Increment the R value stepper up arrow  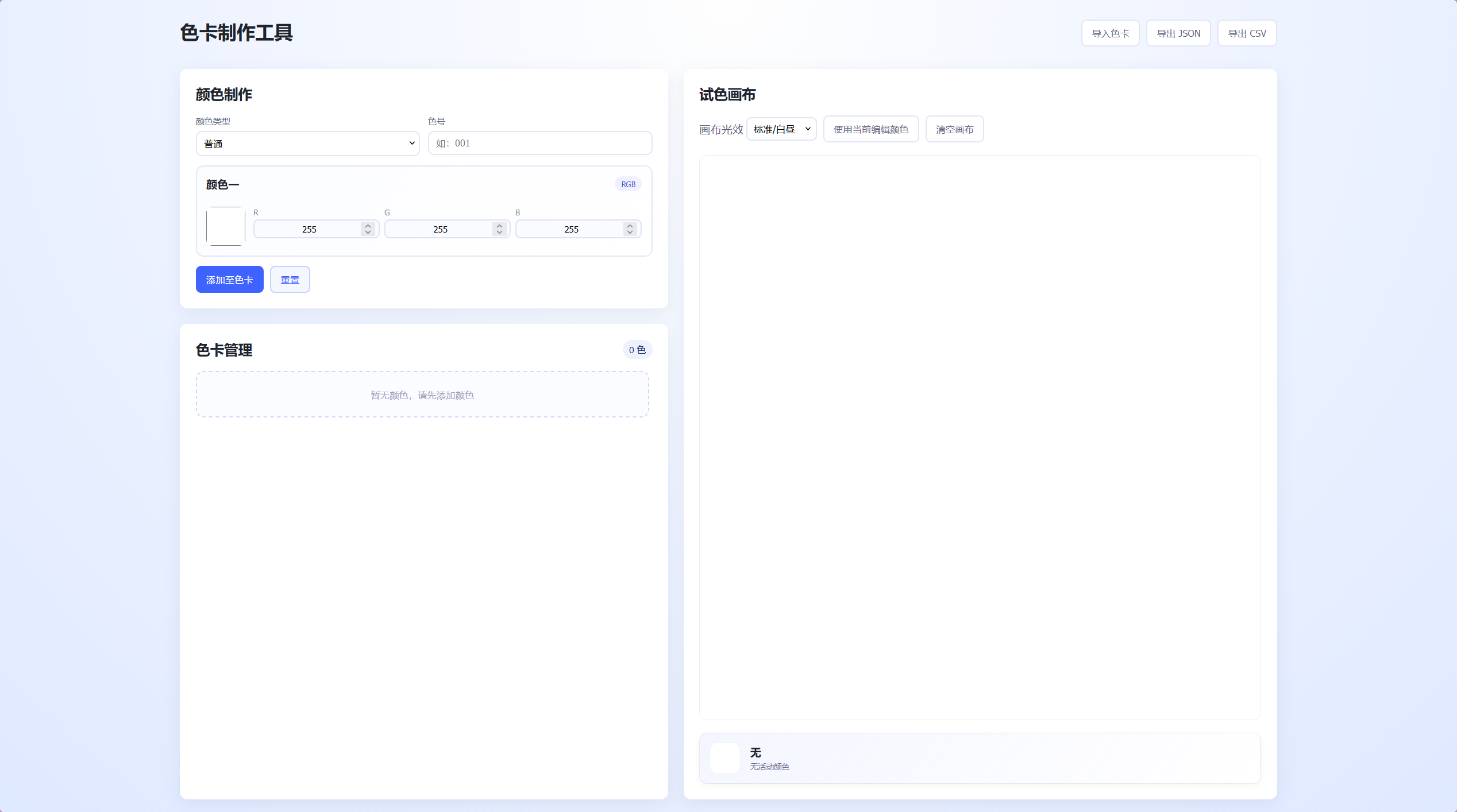tap(368, 226)
